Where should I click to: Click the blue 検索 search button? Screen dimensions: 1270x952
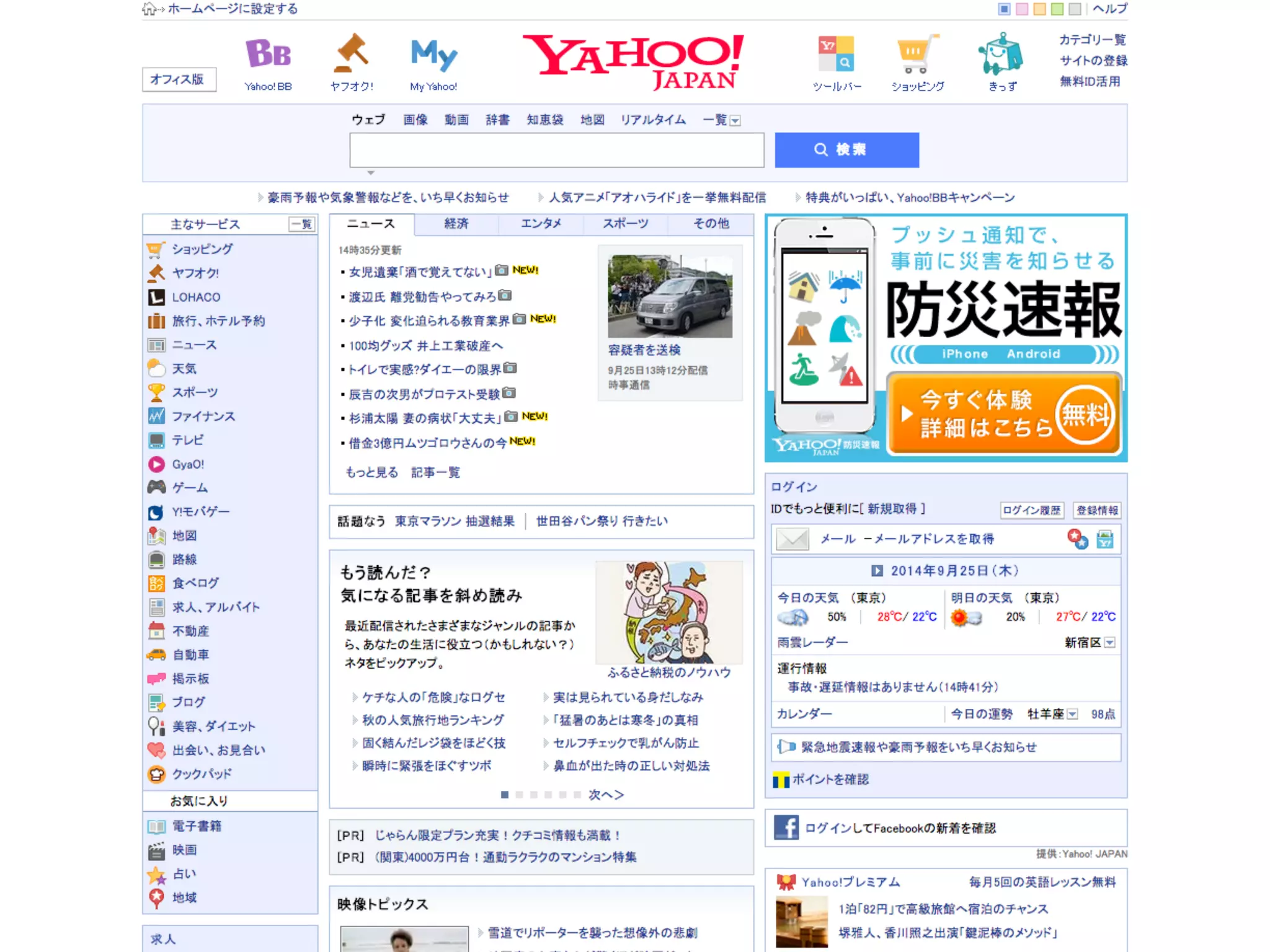(846, 149)
